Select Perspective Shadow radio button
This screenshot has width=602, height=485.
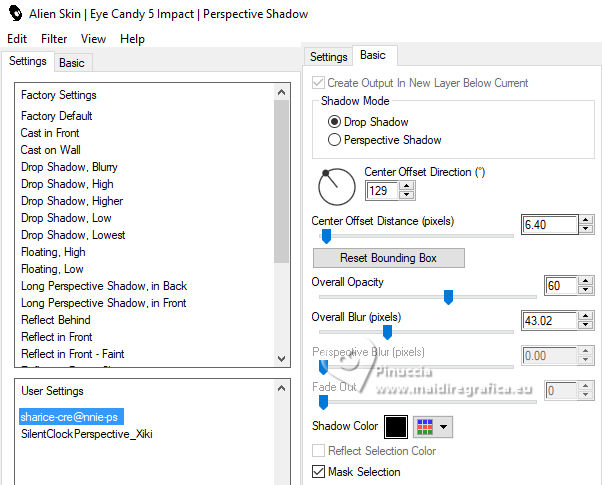[334, 139]
